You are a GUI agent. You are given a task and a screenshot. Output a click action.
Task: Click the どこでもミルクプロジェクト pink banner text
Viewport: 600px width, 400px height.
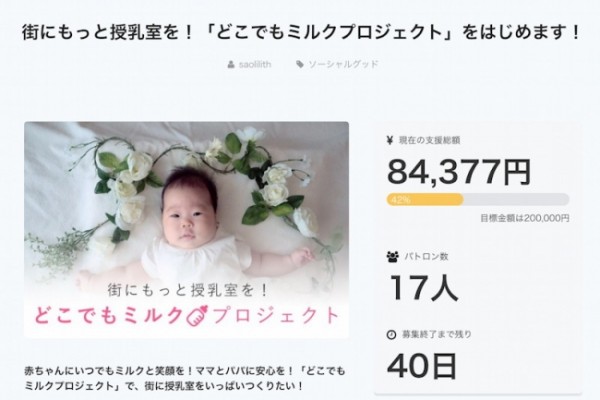tap(186, 316)
